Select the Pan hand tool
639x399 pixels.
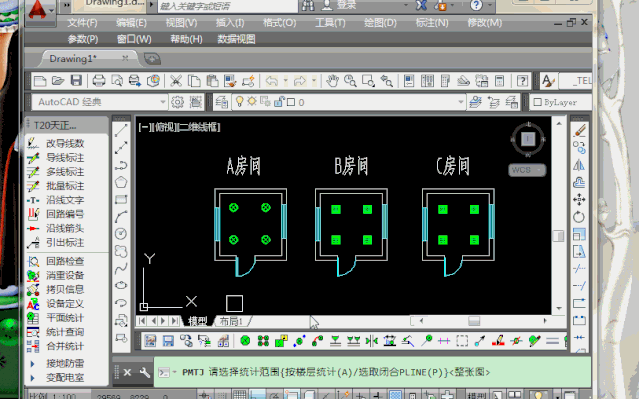pyautogui.click(x=332, y=81)
